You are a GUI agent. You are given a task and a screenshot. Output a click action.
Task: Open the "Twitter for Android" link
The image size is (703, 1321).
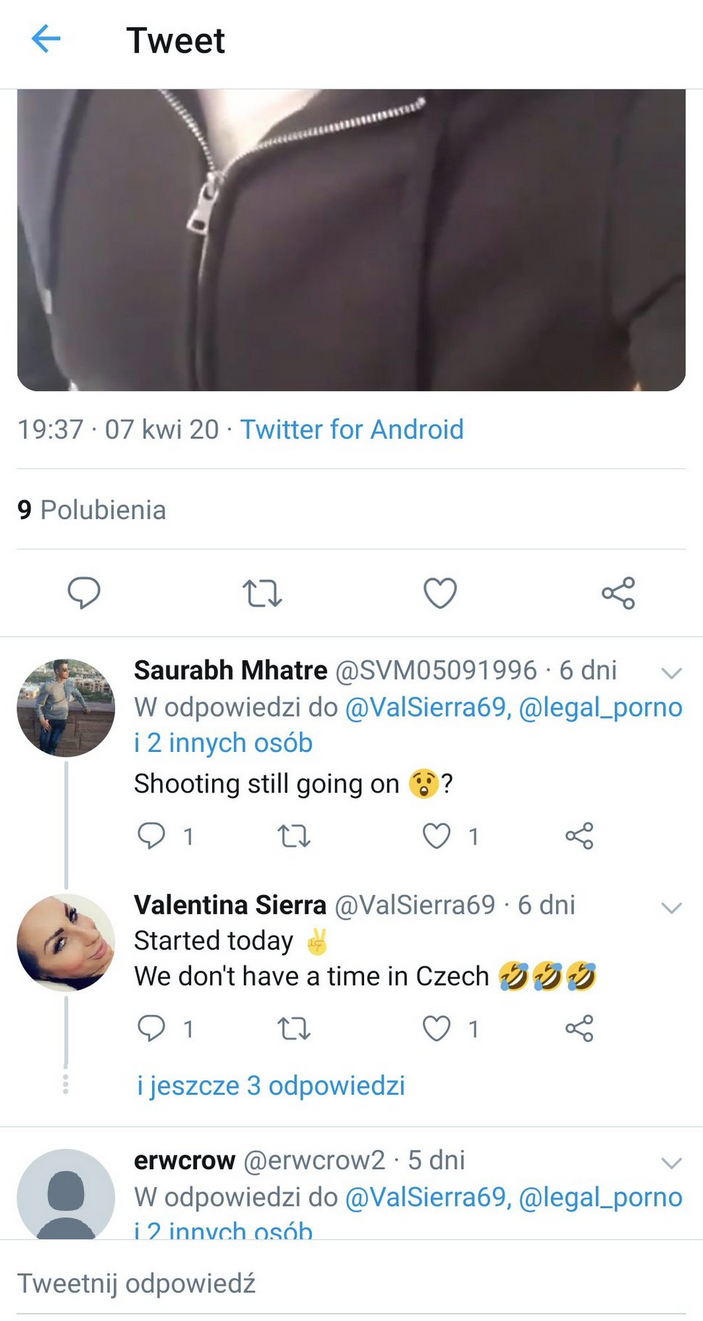[x=352, y=430]
